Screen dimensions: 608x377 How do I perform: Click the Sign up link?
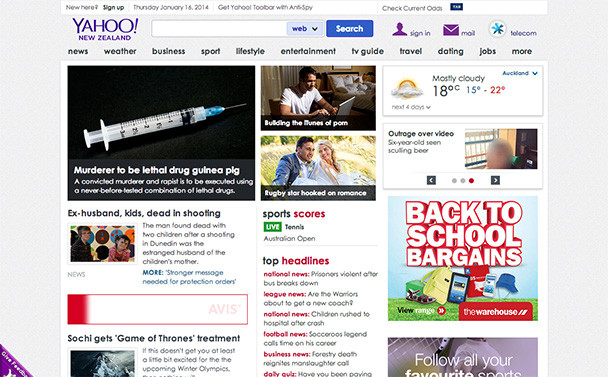(113, 7)
